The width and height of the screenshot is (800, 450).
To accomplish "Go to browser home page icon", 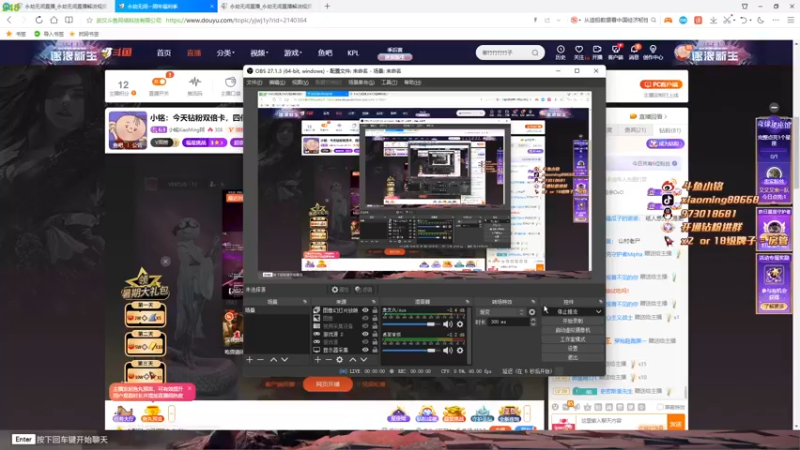I will 54,20.
